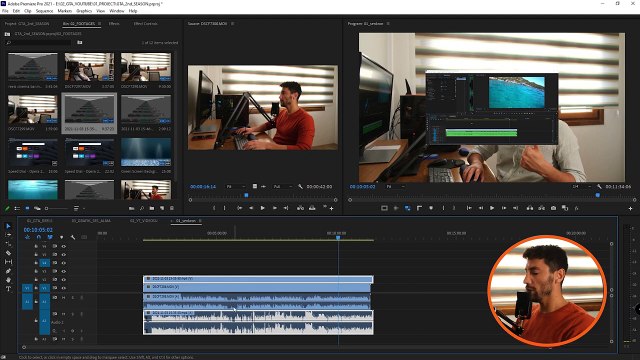Select the Selection tool
This screenshot has width=640, height=360.
pyautogui.click(x=8, y=226)
